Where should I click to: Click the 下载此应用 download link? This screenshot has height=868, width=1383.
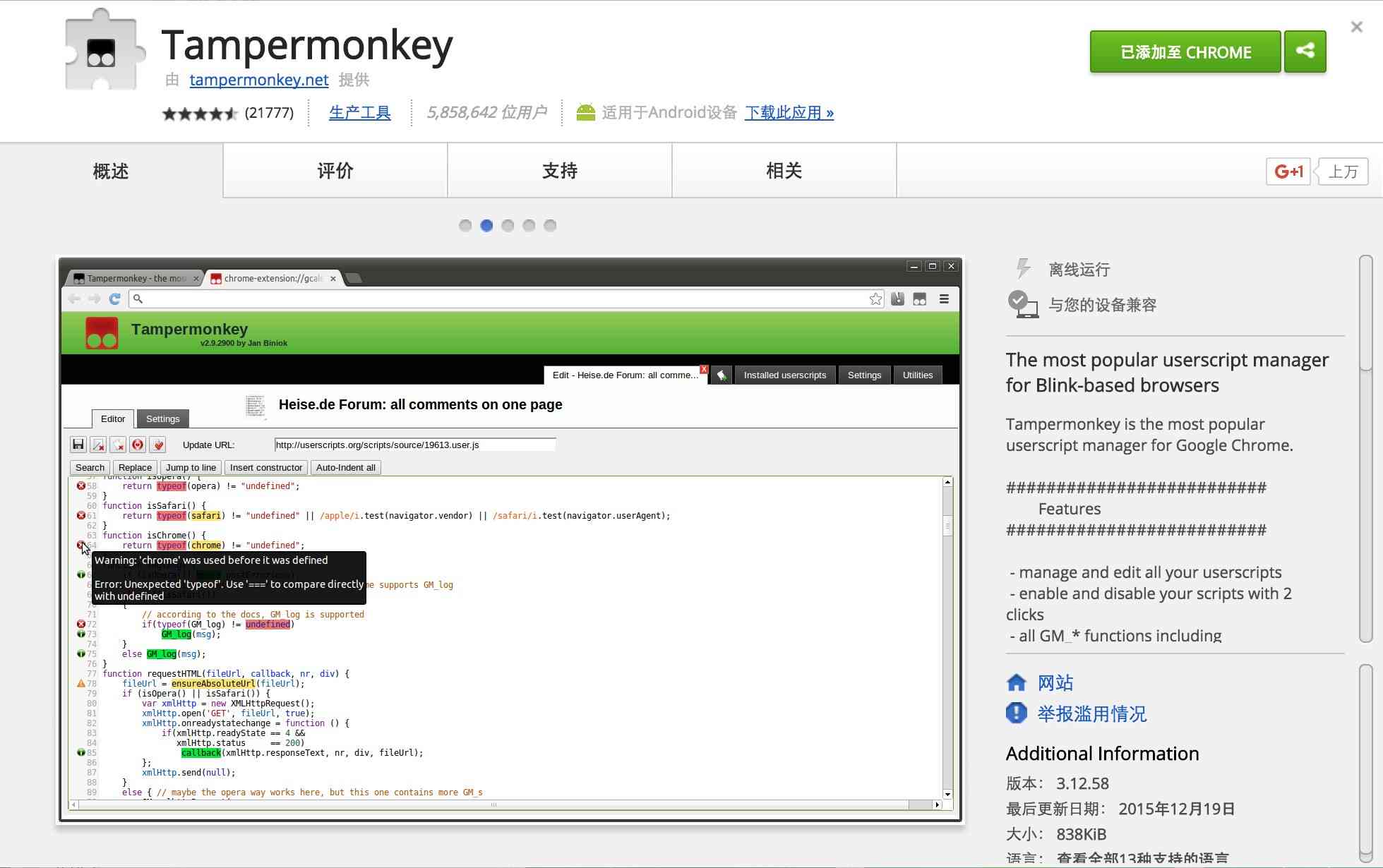[x=789, y=113]
